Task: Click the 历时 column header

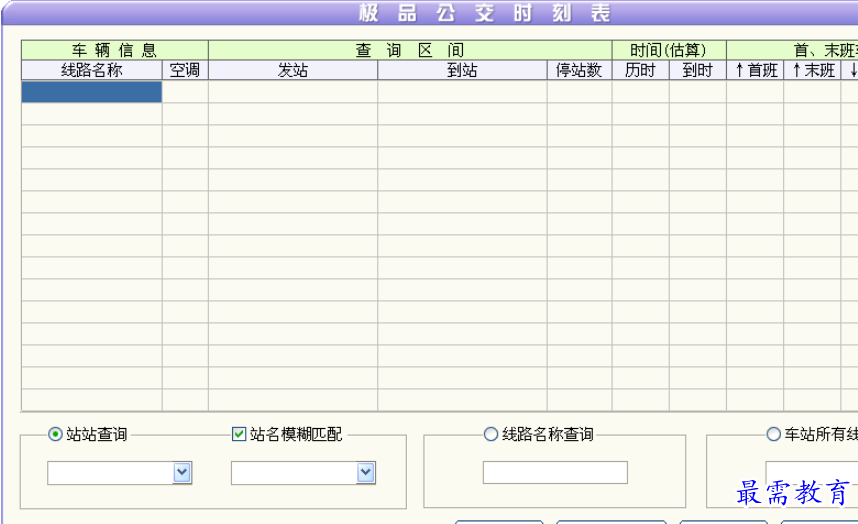Action: 641,70
